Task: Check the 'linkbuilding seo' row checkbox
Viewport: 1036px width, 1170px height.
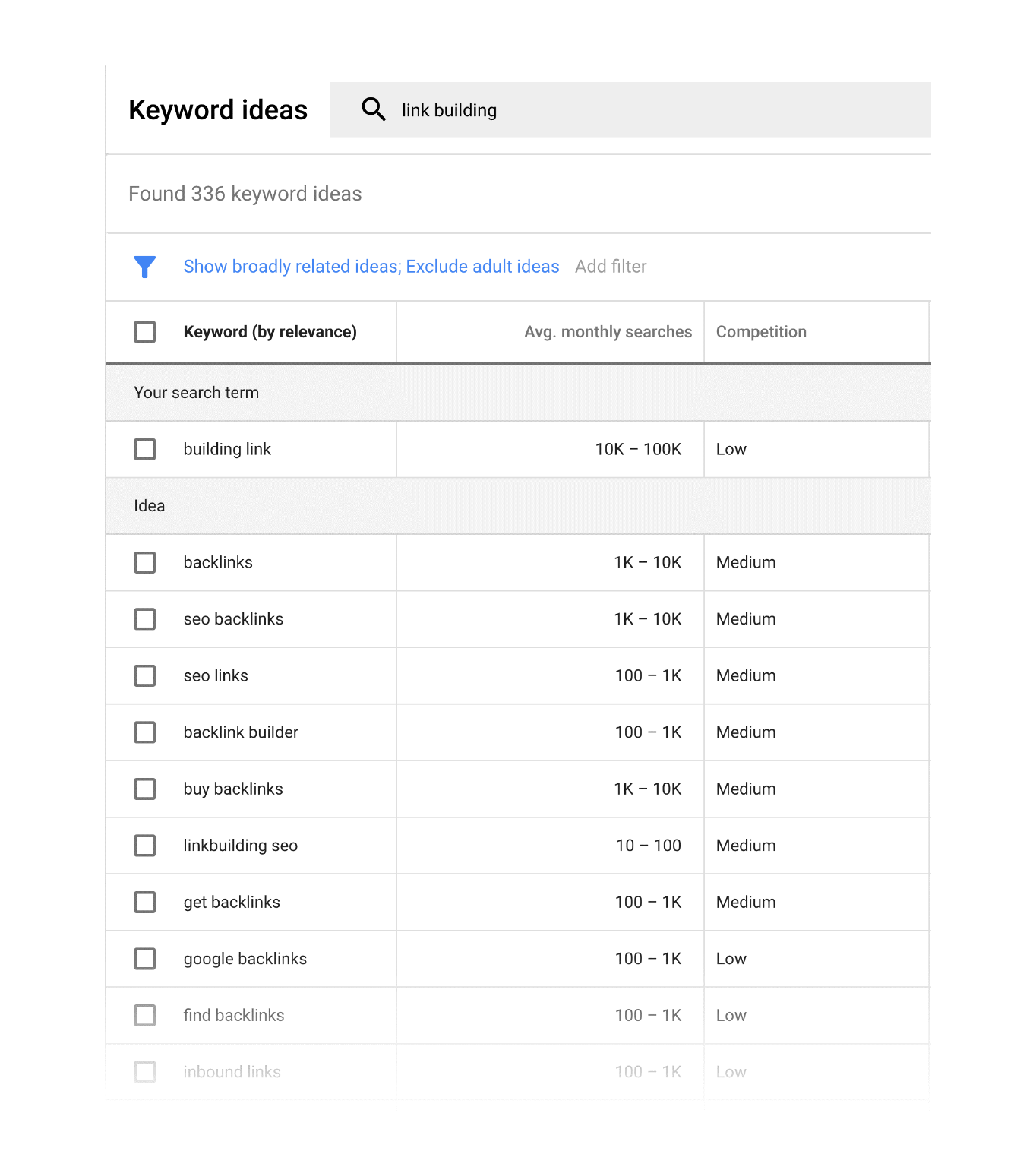Action: click(x=145, y=846)
